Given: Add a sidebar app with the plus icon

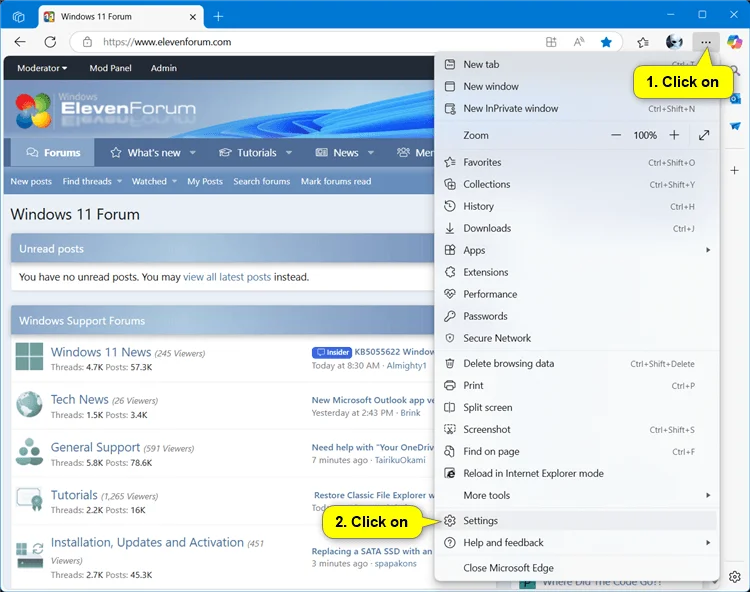Looking at the screenshot, I should 735,170.
